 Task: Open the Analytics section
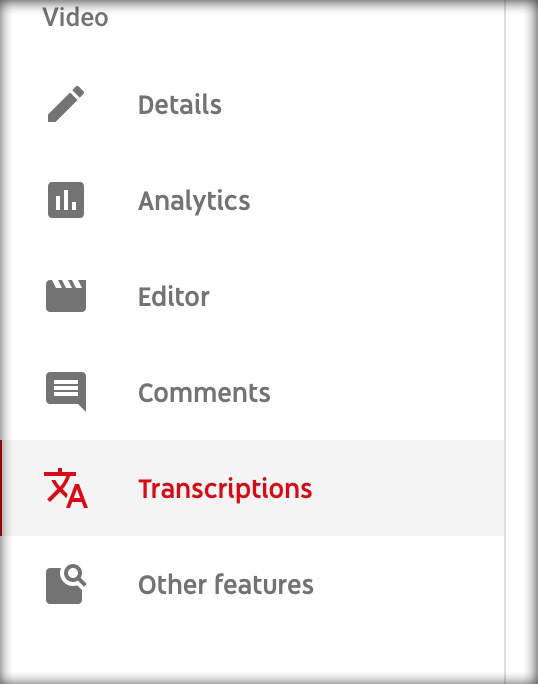pos(252,200)
